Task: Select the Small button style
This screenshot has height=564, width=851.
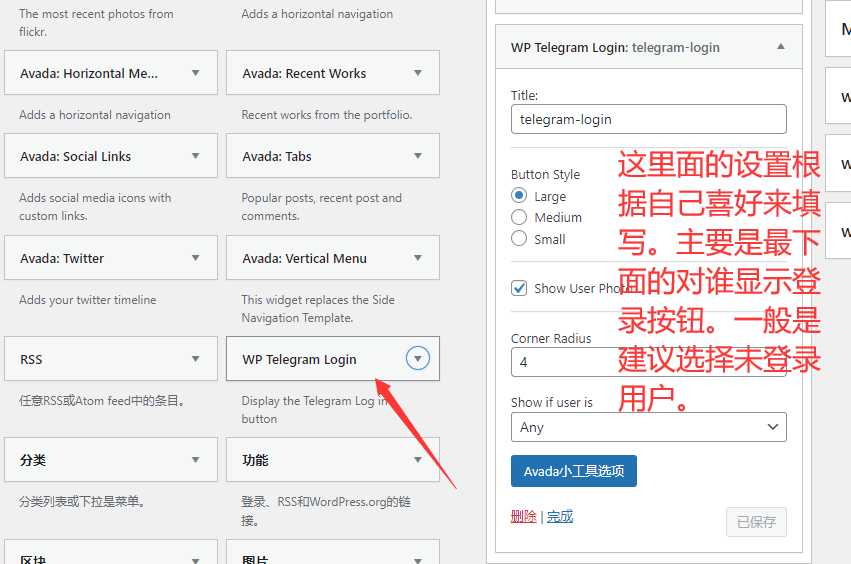Action: coord(519,239)
